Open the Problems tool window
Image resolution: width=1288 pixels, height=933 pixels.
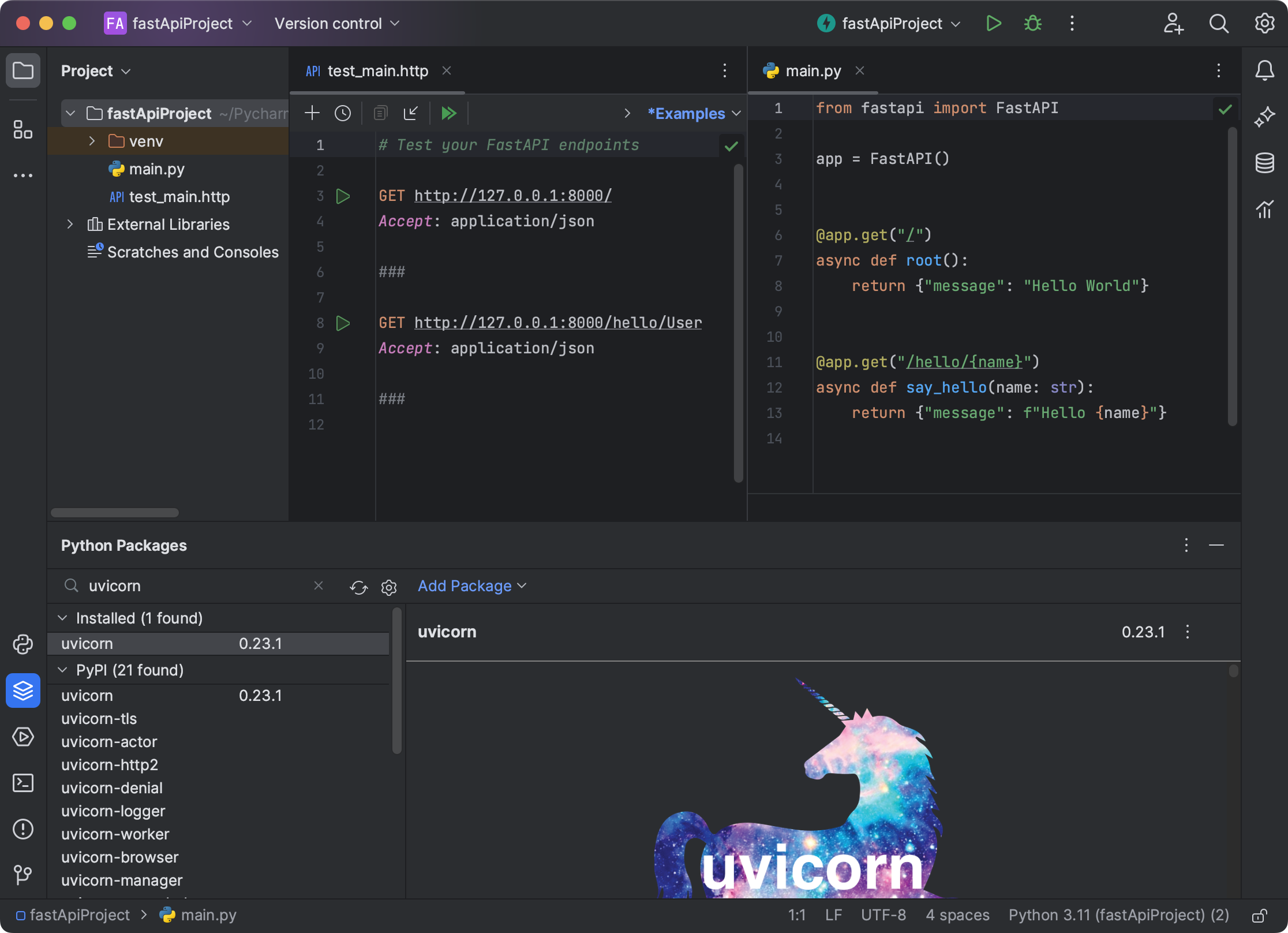pyautogui.click(x=23, y=830)
